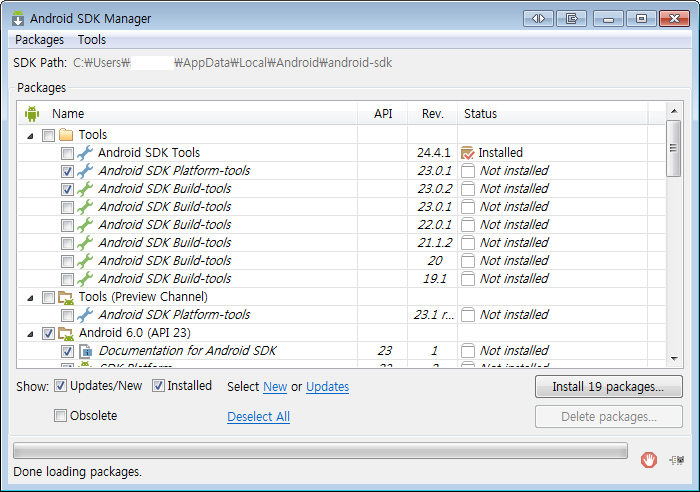
Task: Toggle the Installed show checkbox
Action: (x=158, y=386)
